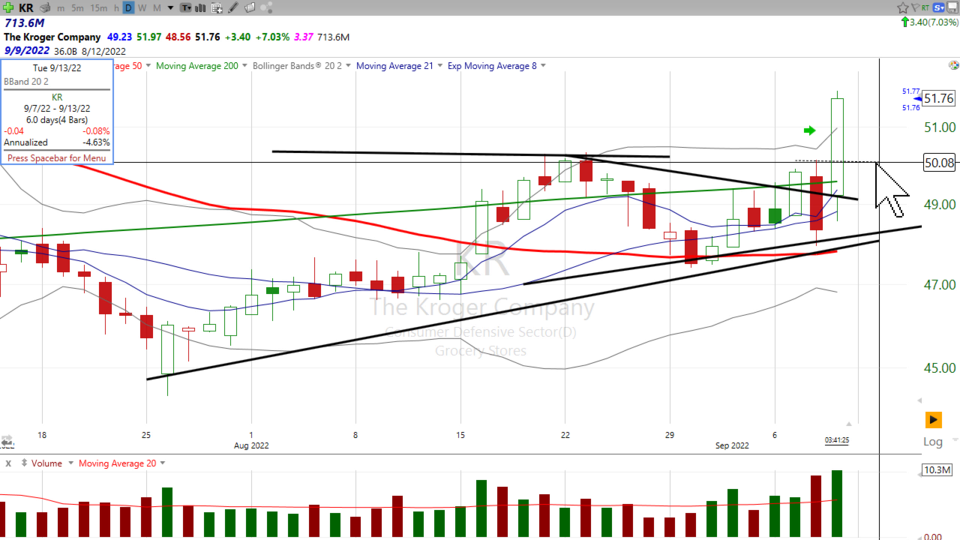
Task: Click the orange play arrow button
Action: click(933, 419)
